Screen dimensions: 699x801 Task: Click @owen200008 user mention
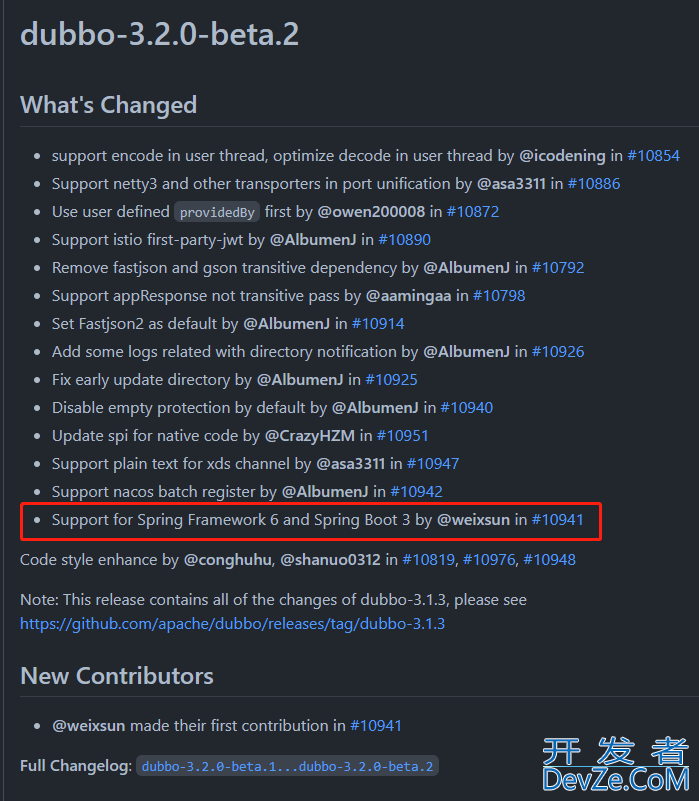[371, 212]
